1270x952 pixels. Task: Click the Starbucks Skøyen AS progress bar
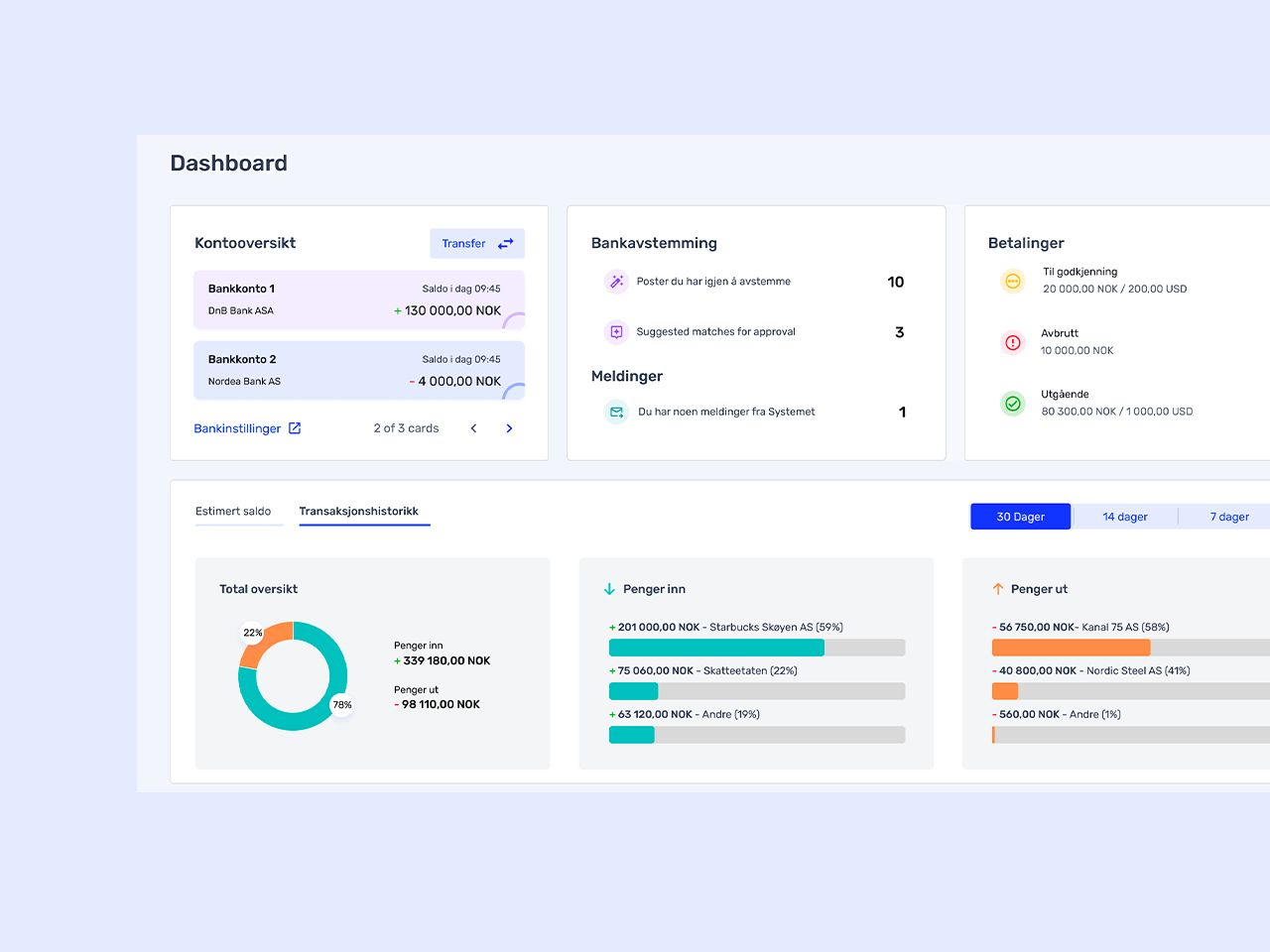756,648
